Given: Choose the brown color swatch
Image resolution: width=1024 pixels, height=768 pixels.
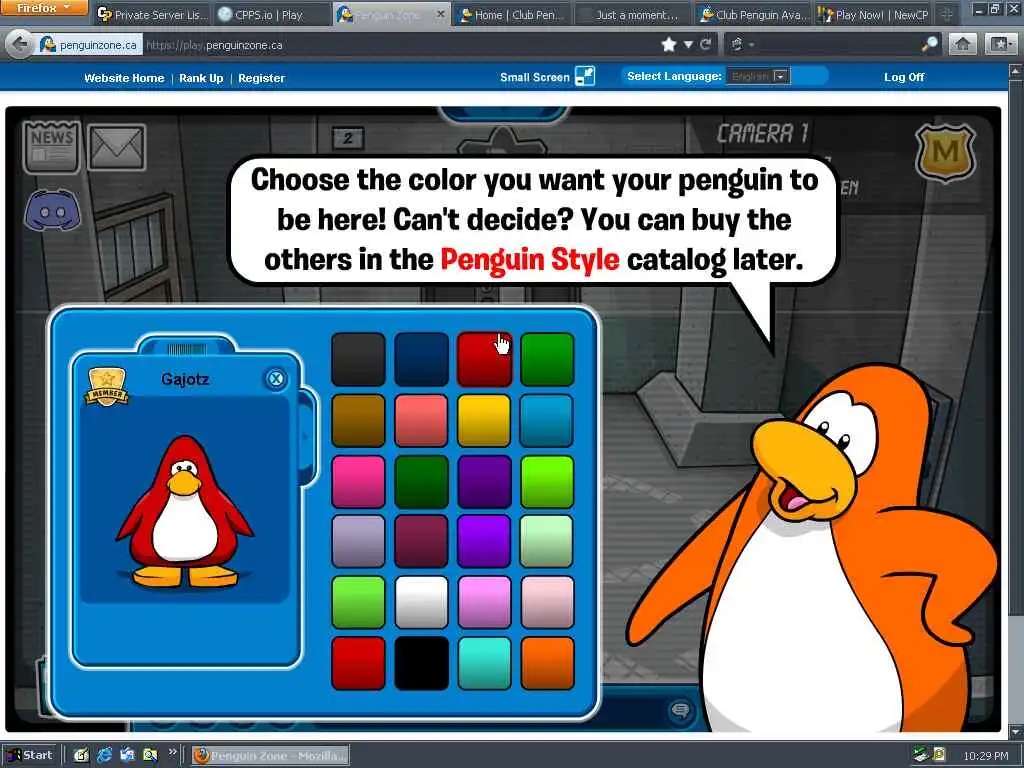Looking at the screenshot, I should [358, 421].
